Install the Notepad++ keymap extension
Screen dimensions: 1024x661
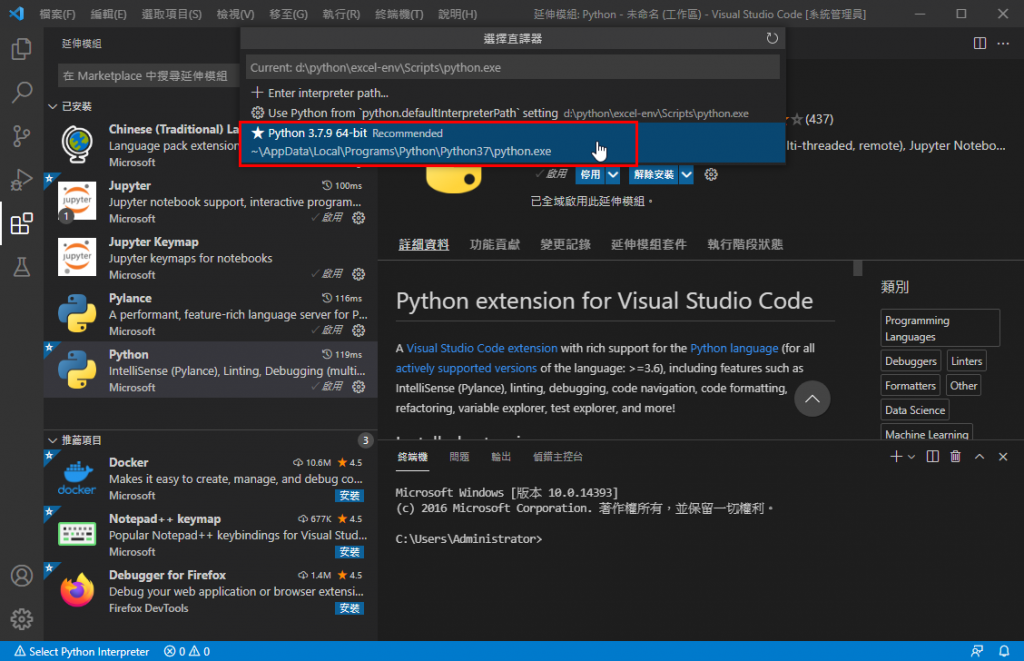click(349, 551)
